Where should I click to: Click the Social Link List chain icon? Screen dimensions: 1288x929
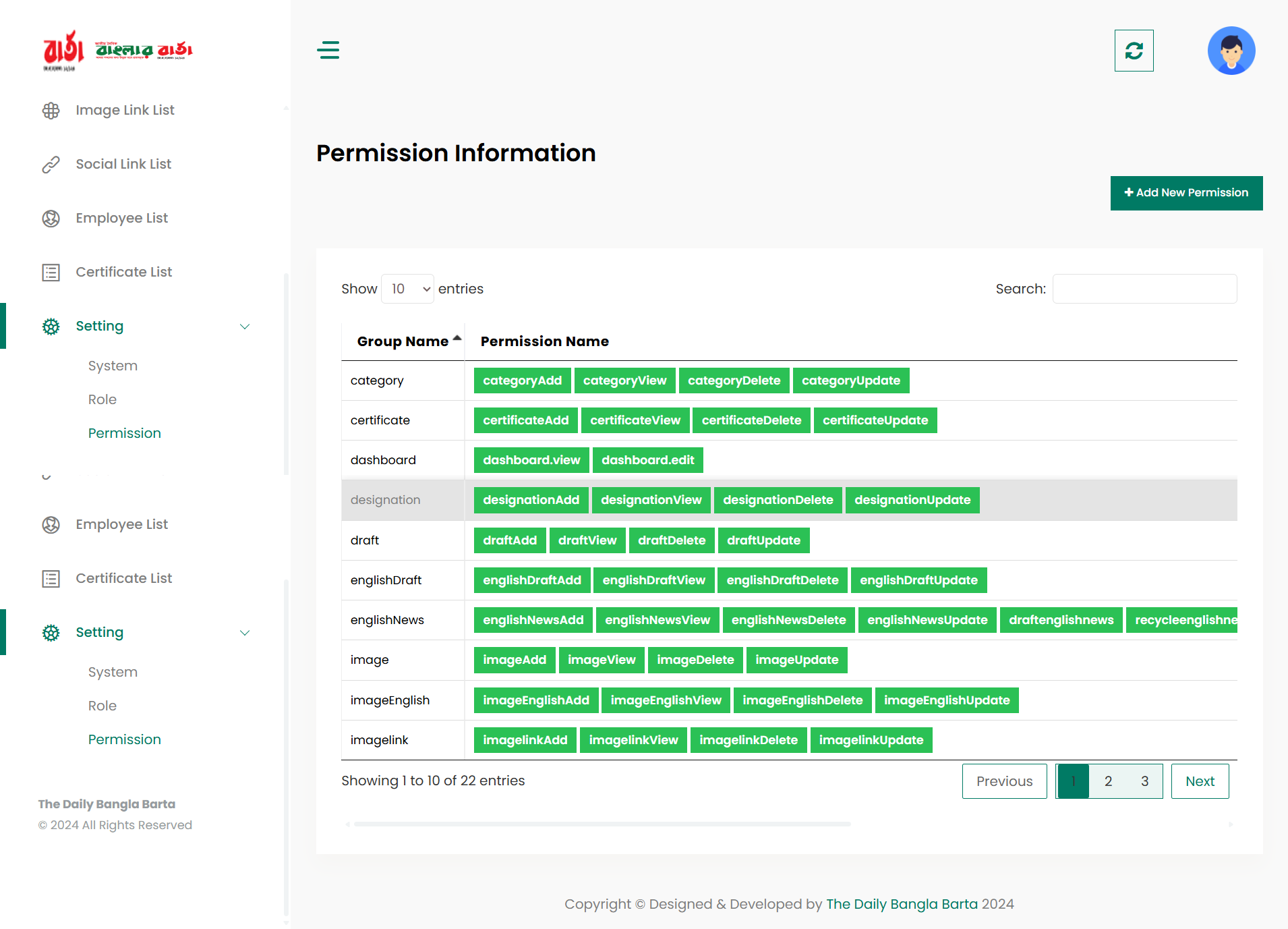click(x=51, y=163)
